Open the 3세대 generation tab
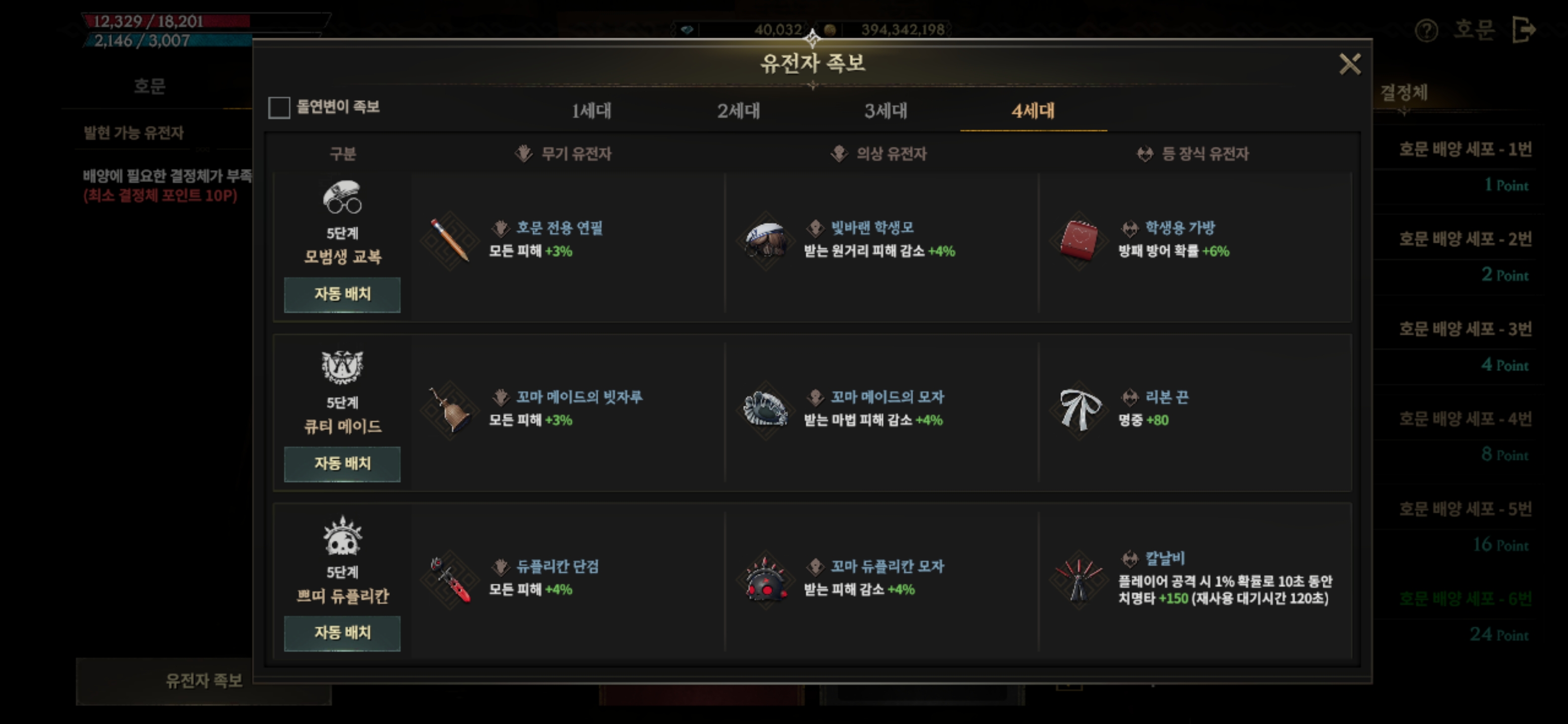 pyautogui.click(x=886, y=111)
